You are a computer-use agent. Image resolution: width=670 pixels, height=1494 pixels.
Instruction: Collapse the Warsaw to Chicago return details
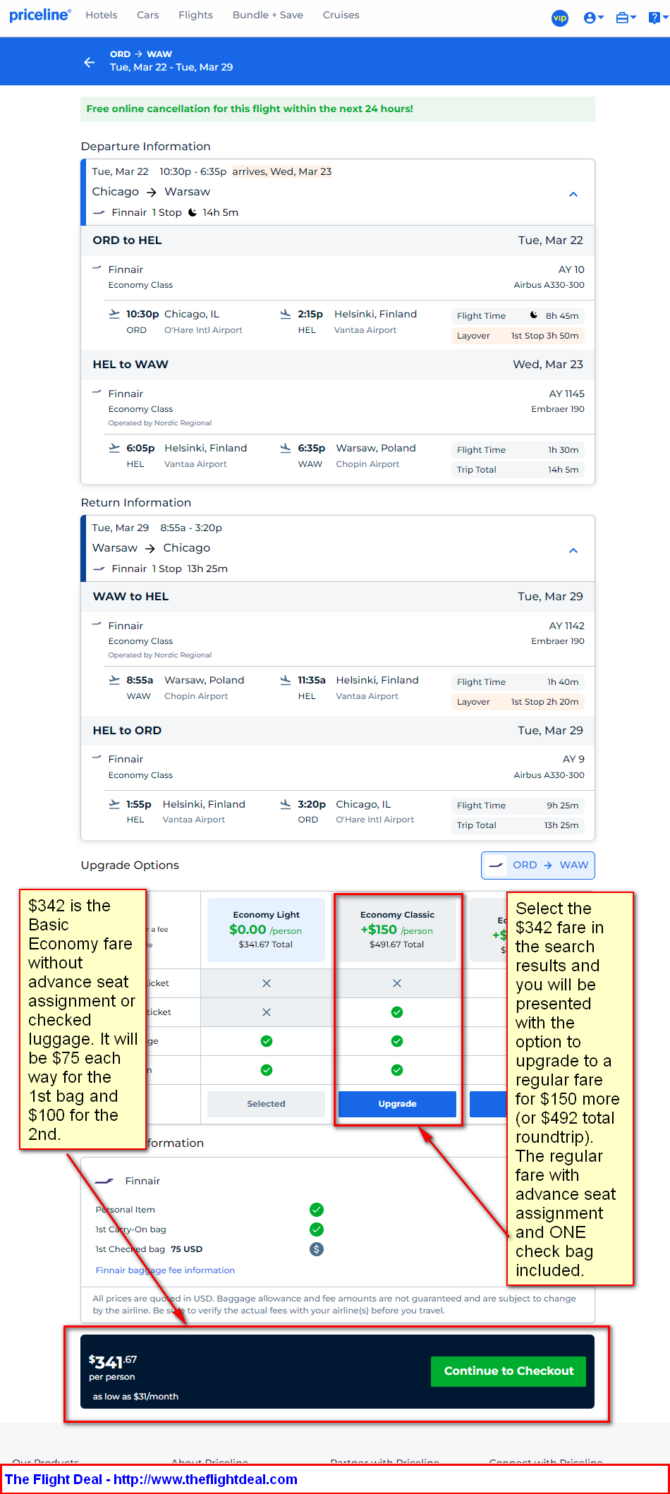click(x=573, y=550)
